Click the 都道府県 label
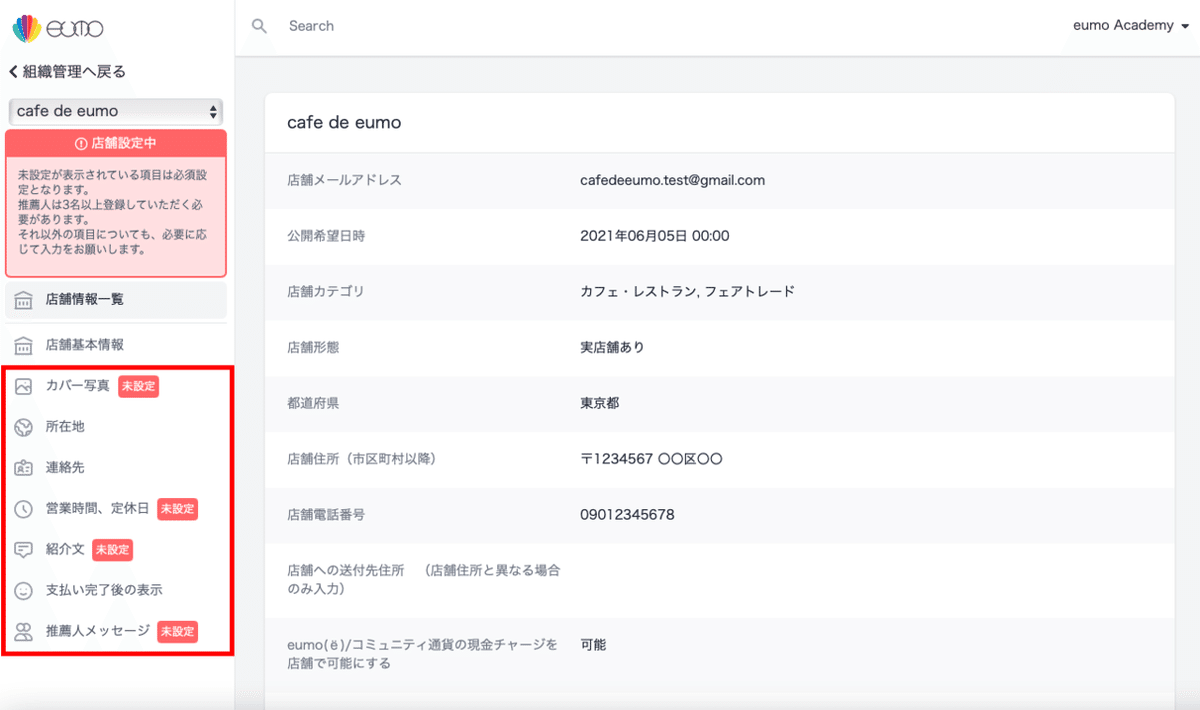 pyautogui.click(x=313, y=404)
